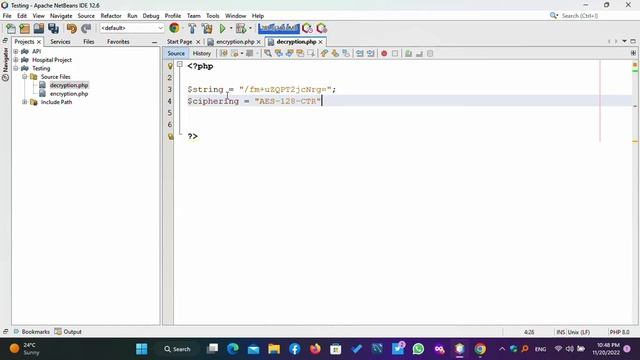This screenshot has width=640, height=360.
Task: Click the Redo toolbar icon
Action: 86,28
